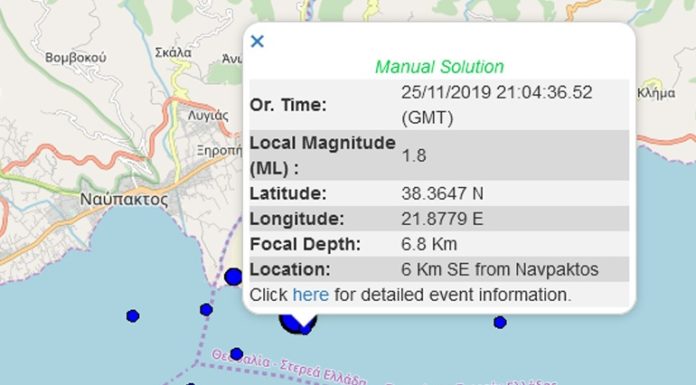
Task: Select the blue marker on the dashed boundary line
Action: pyautogui.click(x=206, y=310)
